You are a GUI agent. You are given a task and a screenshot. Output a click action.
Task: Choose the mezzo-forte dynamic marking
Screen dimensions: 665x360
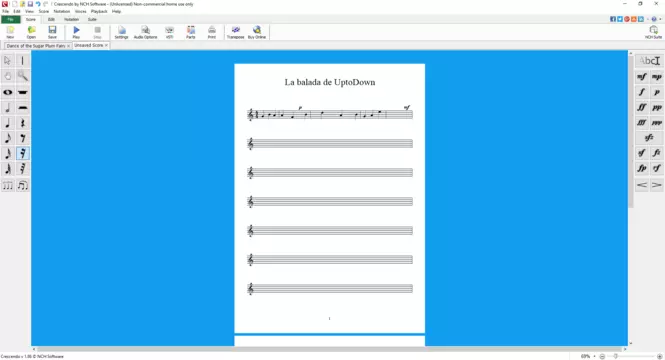coord(642,77)
